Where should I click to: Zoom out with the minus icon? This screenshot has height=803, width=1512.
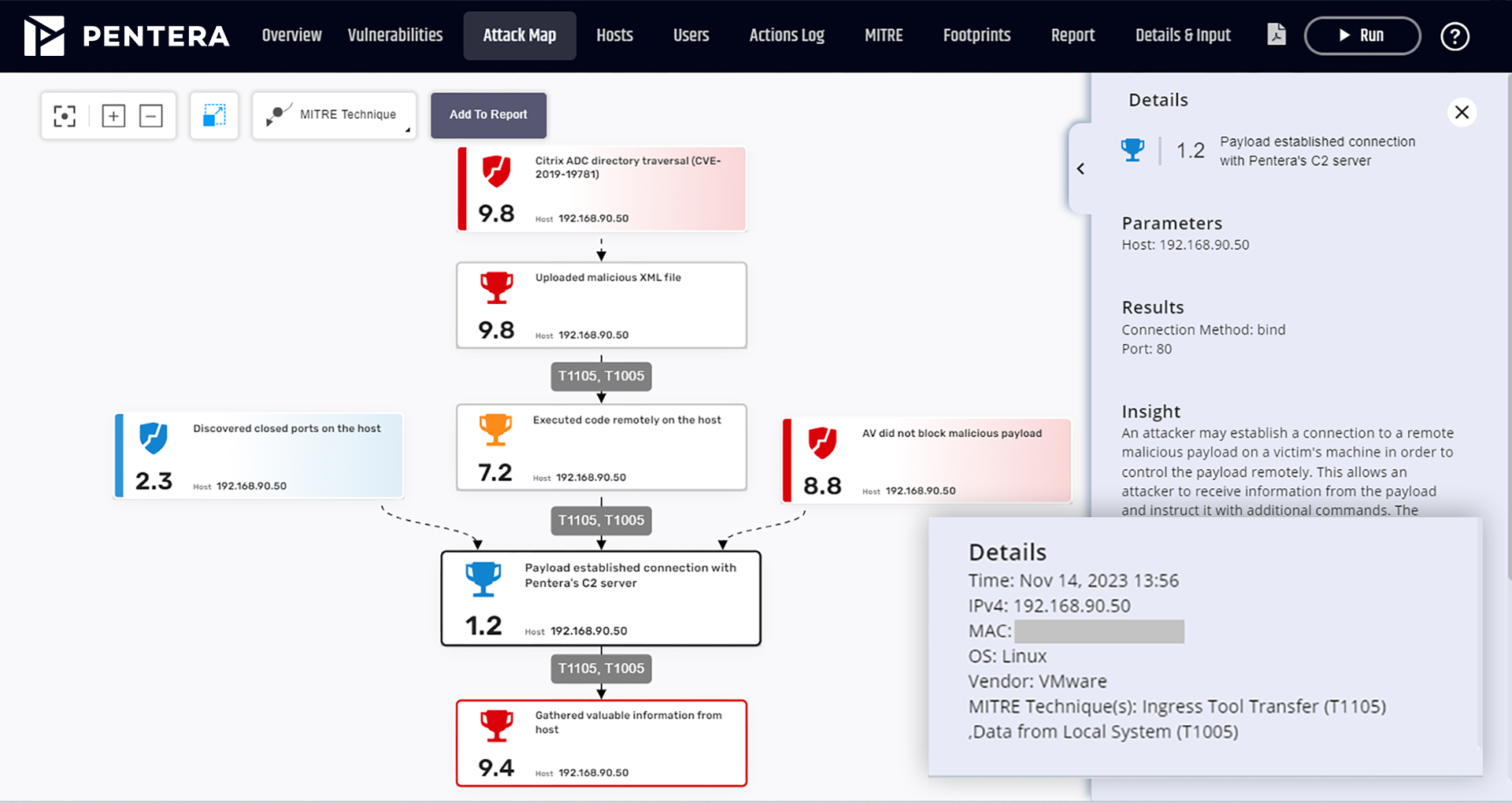pos(150,116)
